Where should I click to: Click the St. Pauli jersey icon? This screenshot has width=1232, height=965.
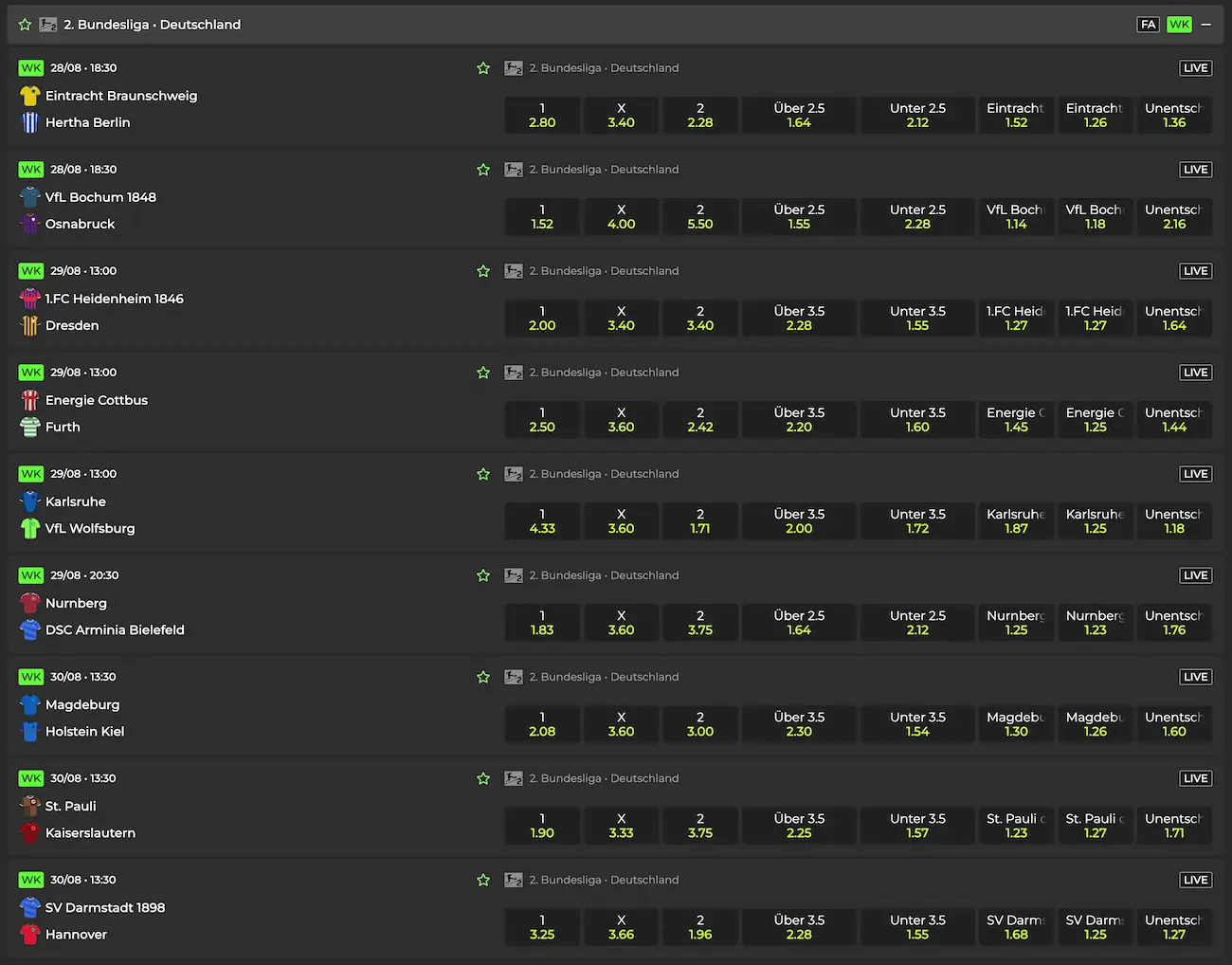click(30, 806)
